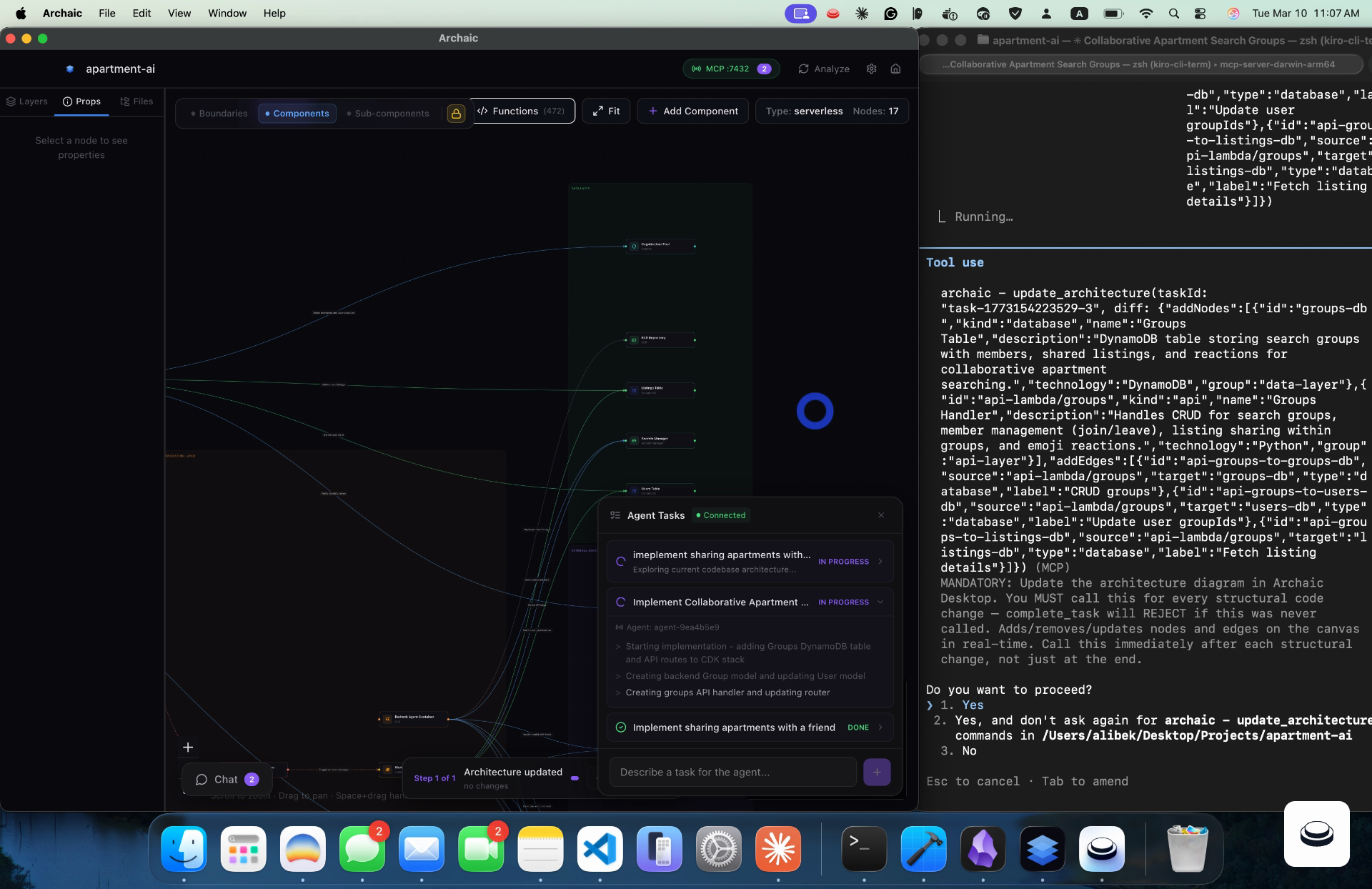1372x889 pixels.
Task: Click the Describe a task input field
Action: pyautogui.click(x=732, y=772)
